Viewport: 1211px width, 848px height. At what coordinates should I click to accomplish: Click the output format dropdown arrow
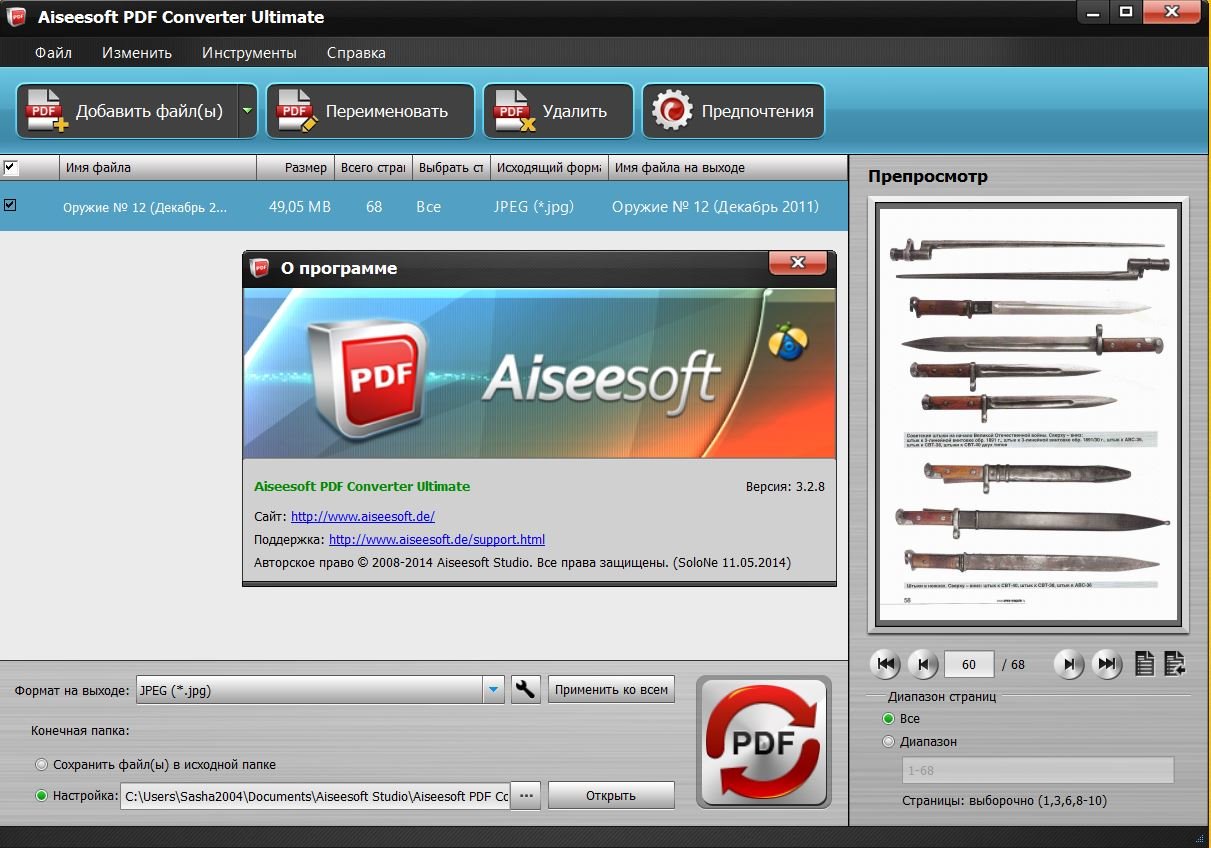pyautogui.click(x=493, y=690)
